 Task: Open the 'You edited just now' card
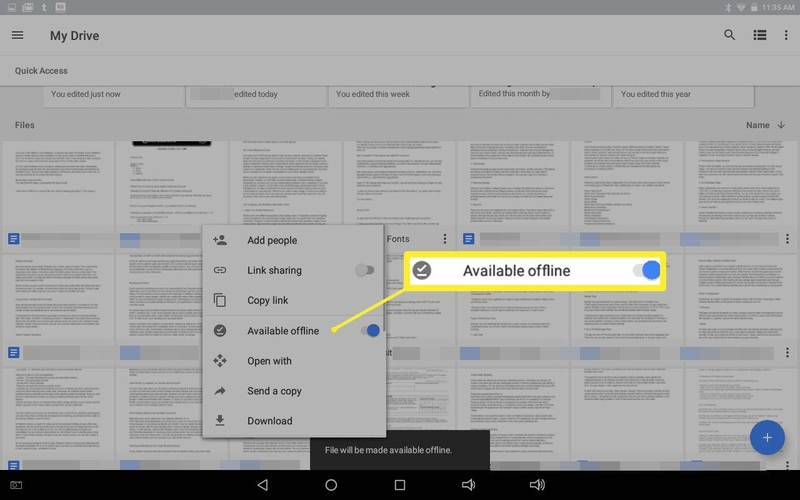[x=114, y=96]
